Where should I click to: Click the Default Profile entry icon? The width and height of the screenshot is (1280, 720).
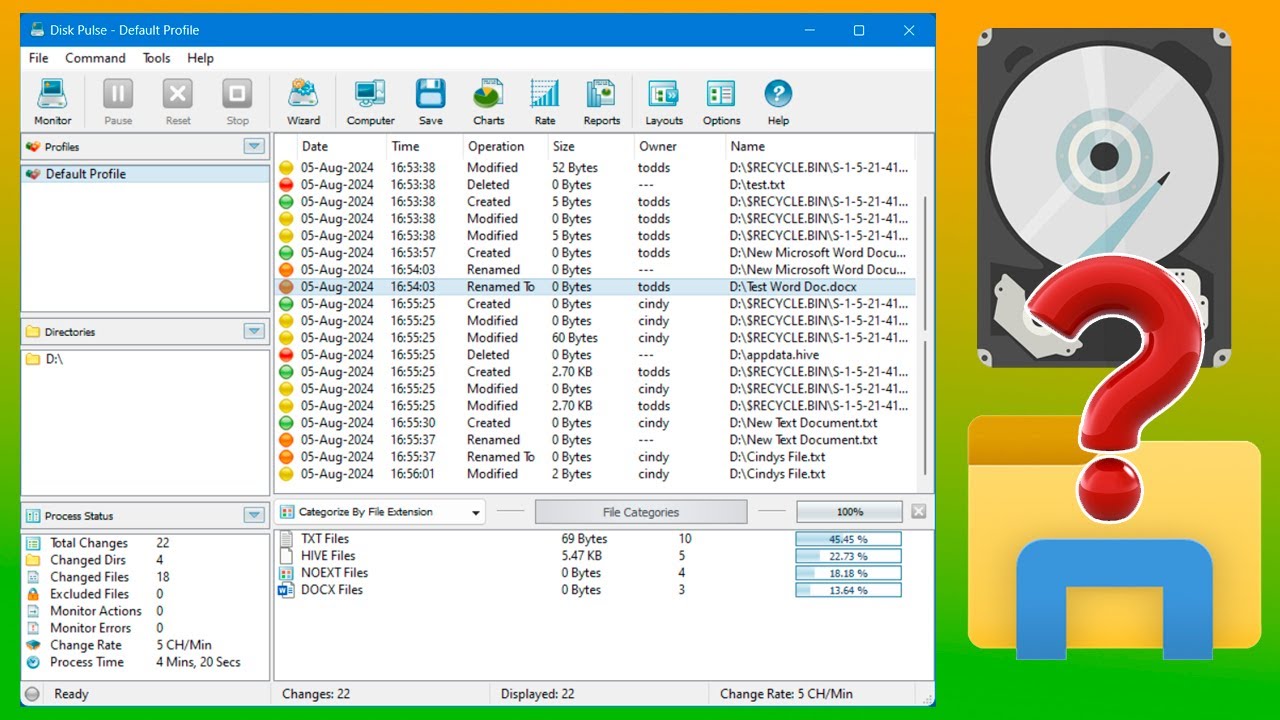pyautogui.click(x=33, y=174)
